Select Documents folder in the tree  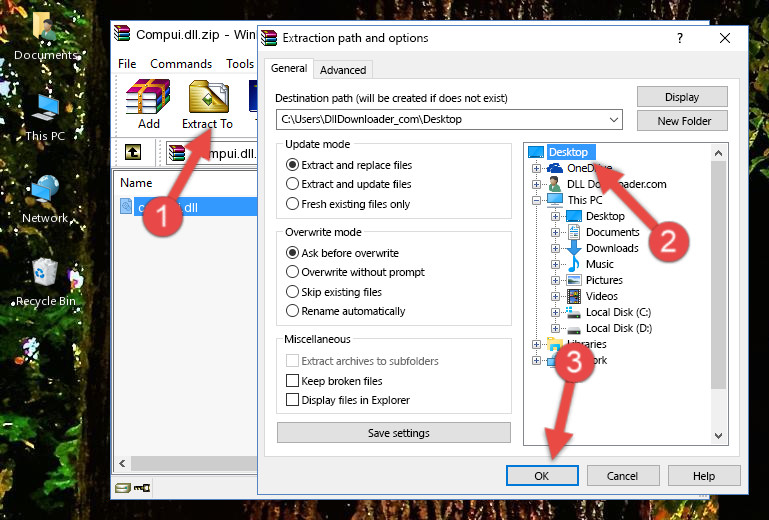[x=613, y=232]
